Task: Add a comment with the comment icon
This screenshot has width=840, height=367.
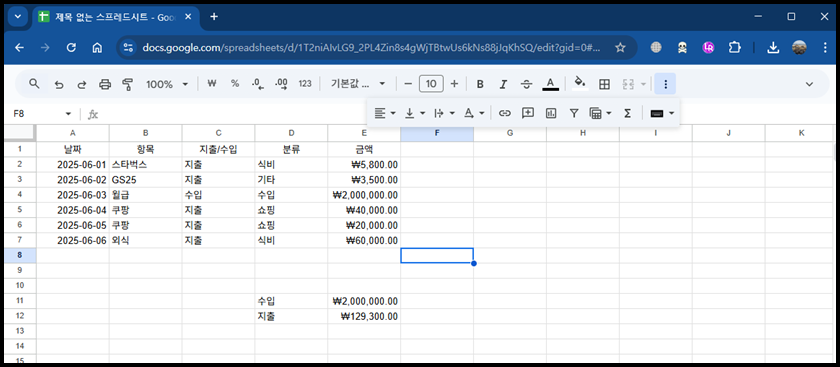Action: tap(528, 113)
